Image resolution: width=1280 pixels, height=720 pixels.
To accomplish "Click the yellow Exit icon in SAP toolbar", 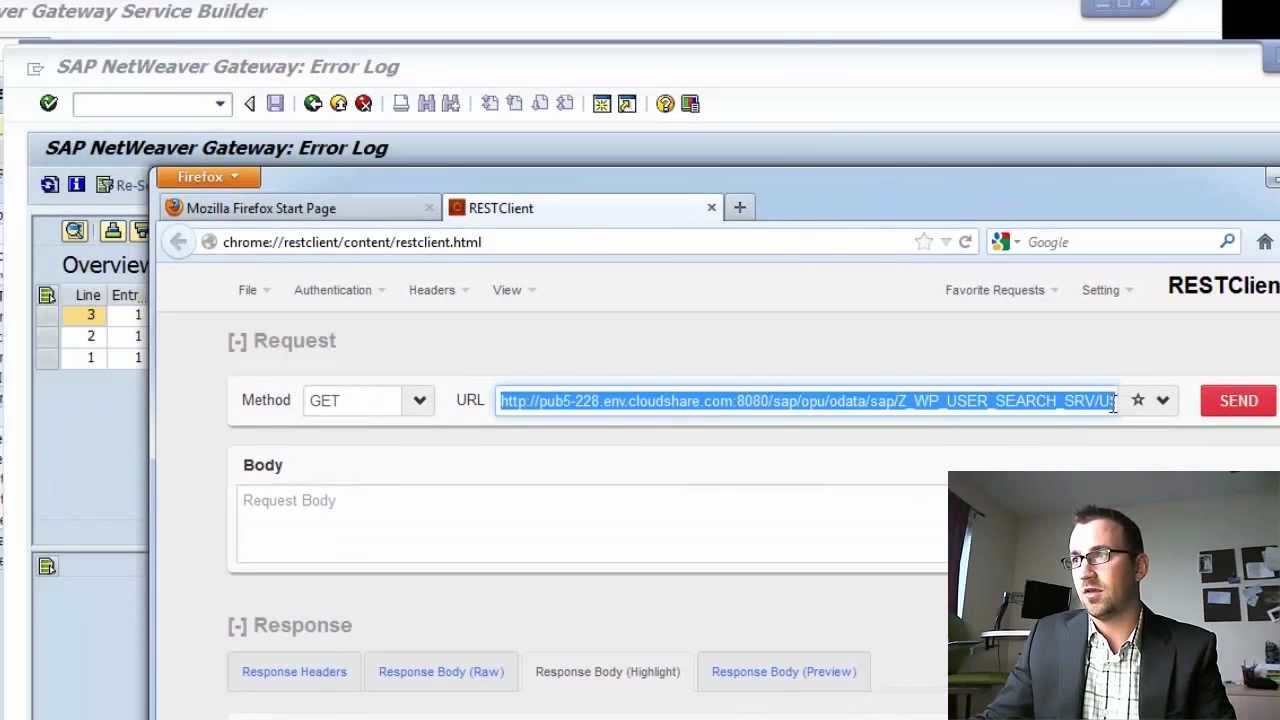I will pos(338,103).
